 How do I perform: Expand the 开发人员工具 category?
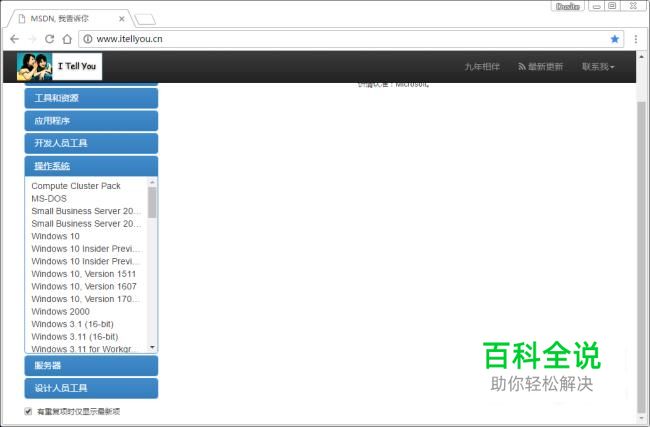91,143
